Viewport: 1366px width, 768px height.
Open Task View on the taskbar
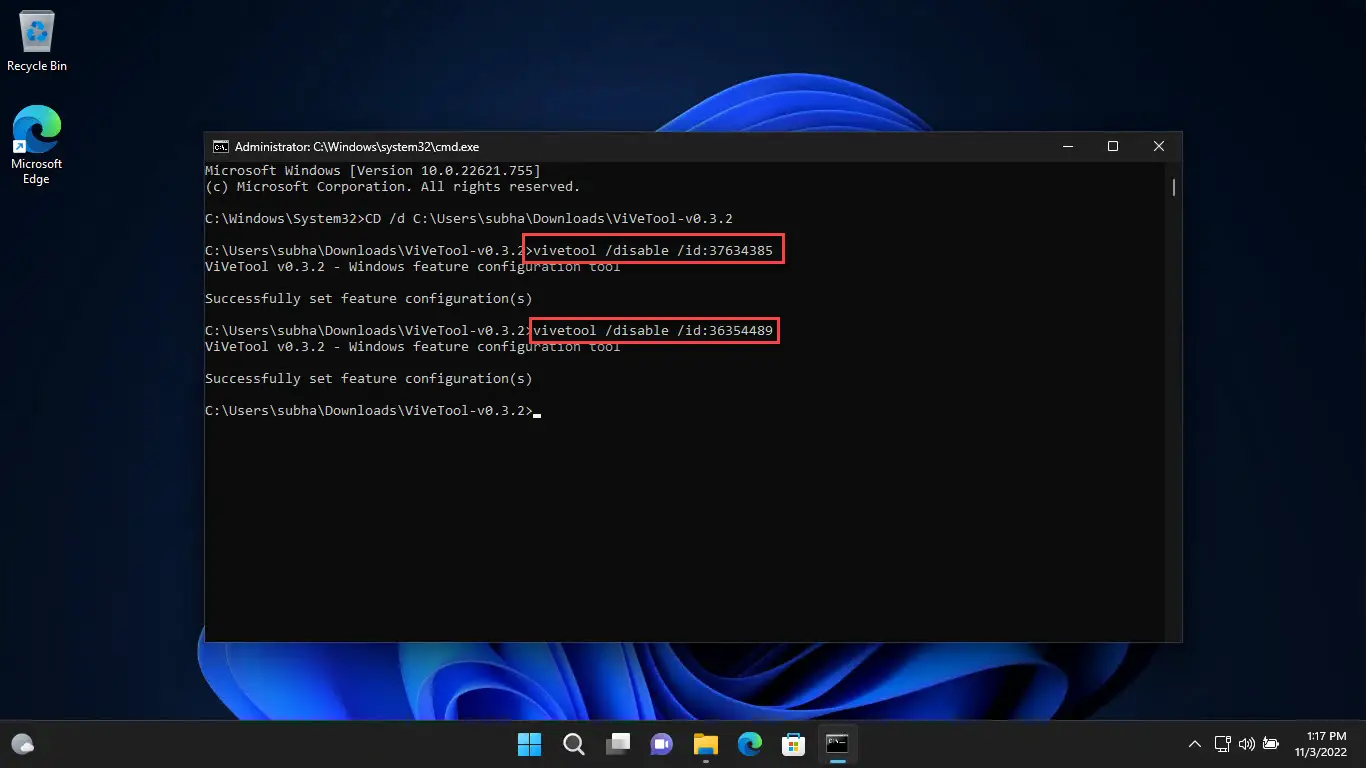coord(618,744)
